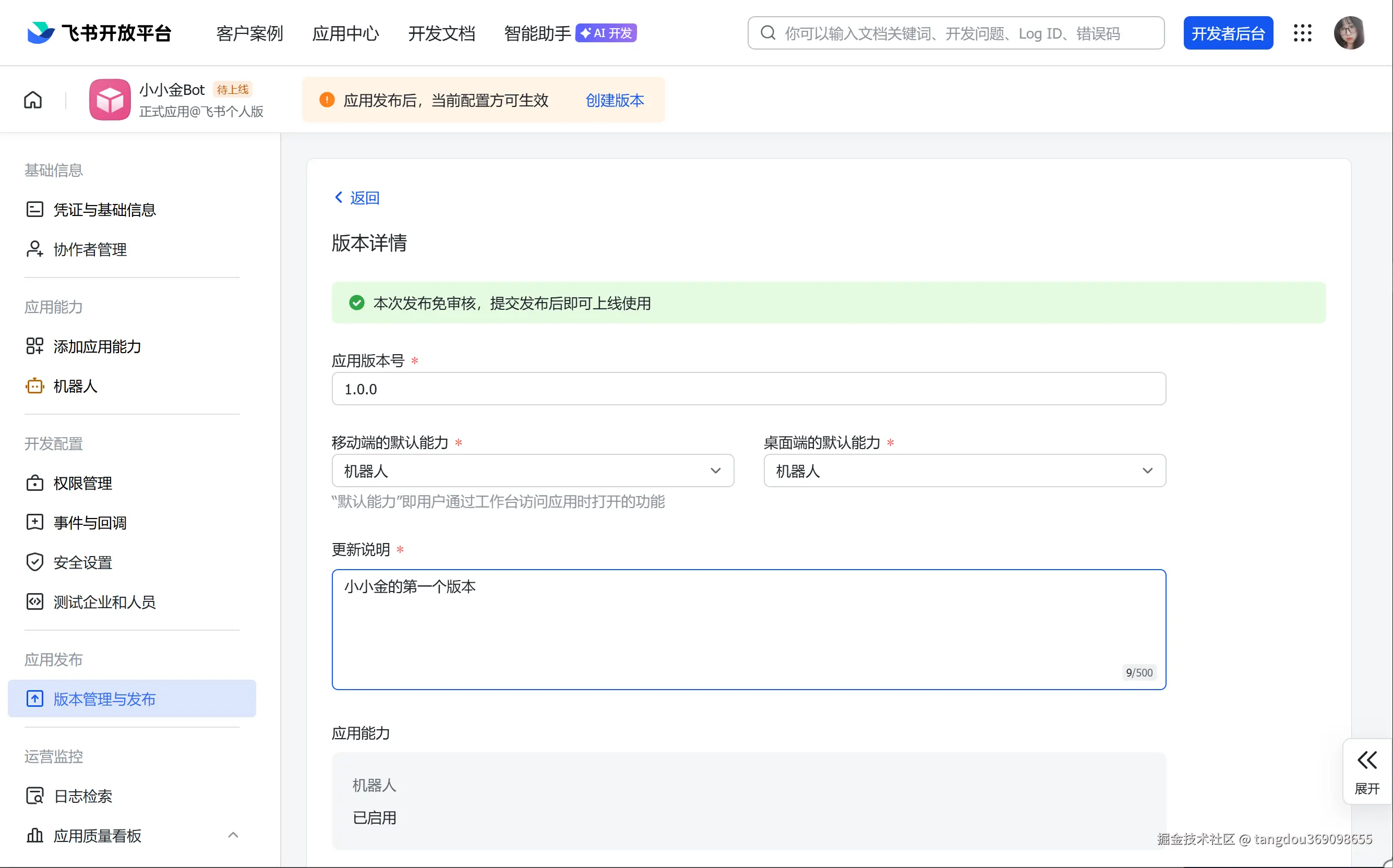Click the 开发者后台 button
This screenshot has width=1393, height=868.
click(1227, 33)
